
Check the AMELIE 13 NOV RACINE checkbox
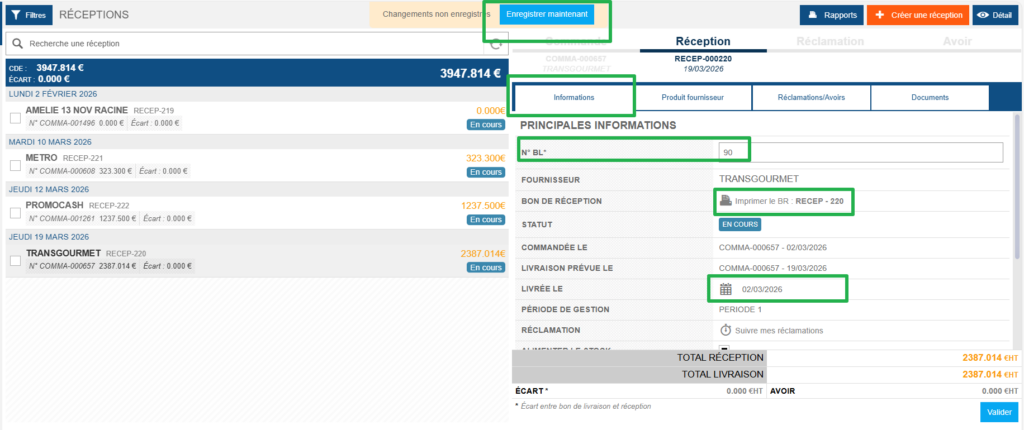coord(15,117)
